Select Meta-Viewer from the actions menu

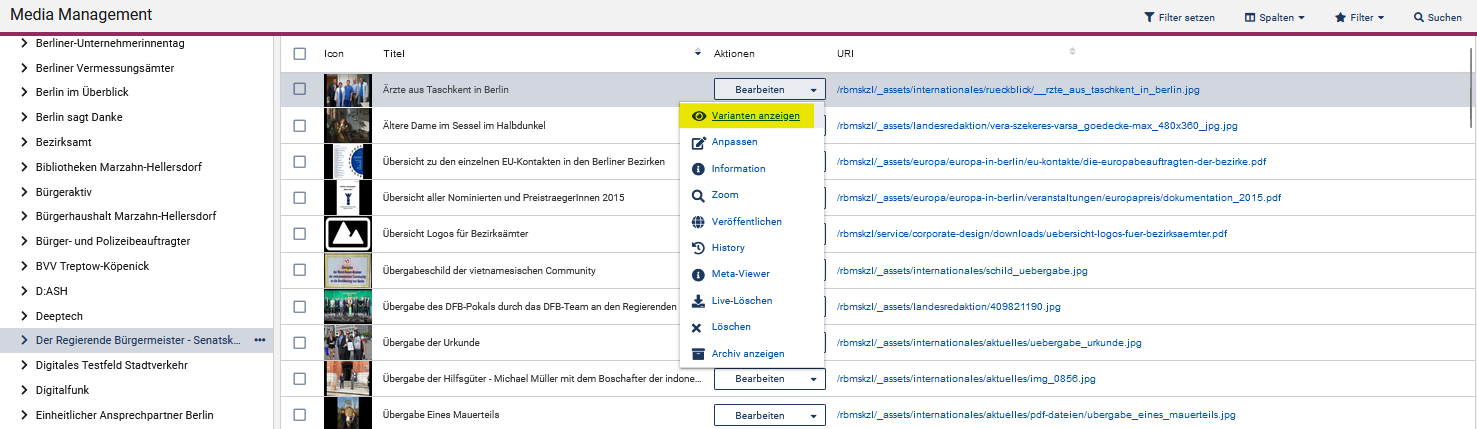(740, 274)
